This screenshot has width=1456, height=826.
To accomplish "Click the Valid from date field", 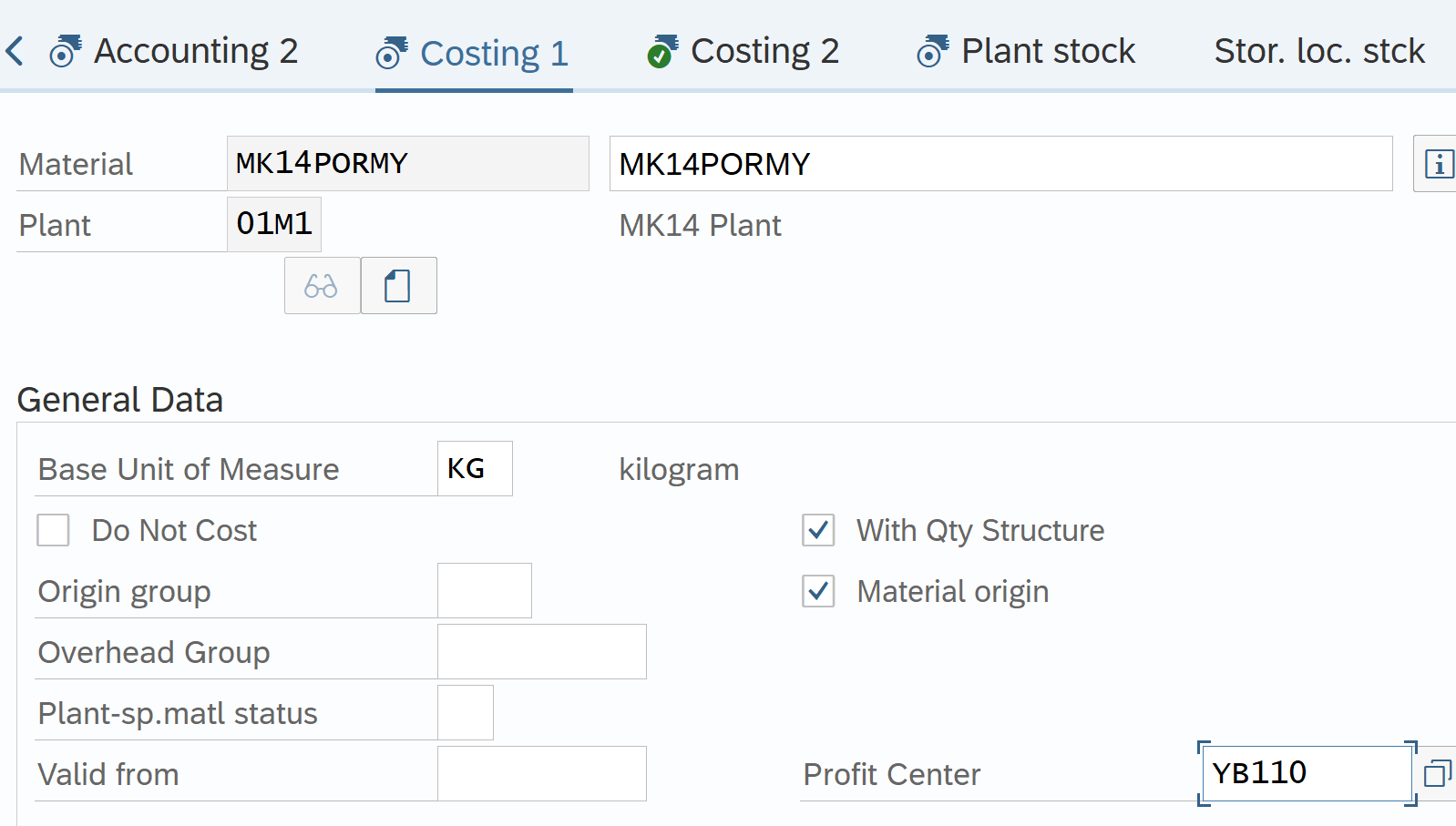I will point(541,774).
